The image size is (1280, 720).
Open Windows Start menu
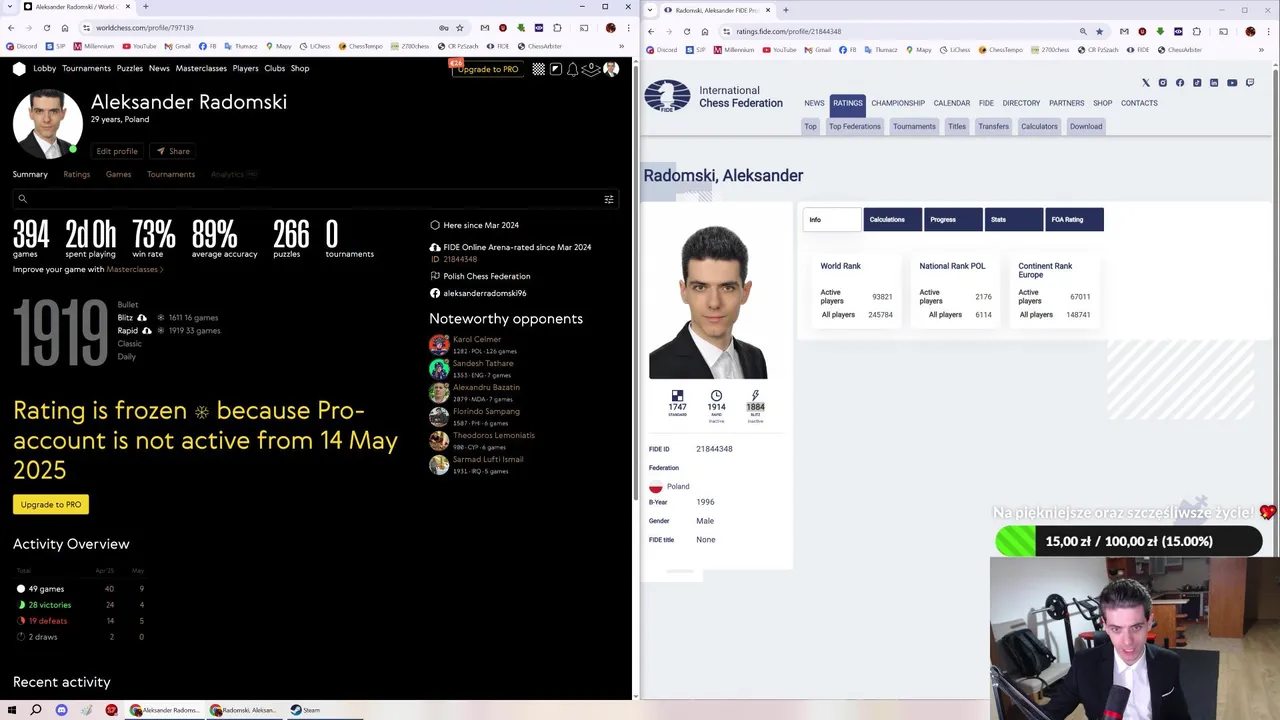coord(11,710)
